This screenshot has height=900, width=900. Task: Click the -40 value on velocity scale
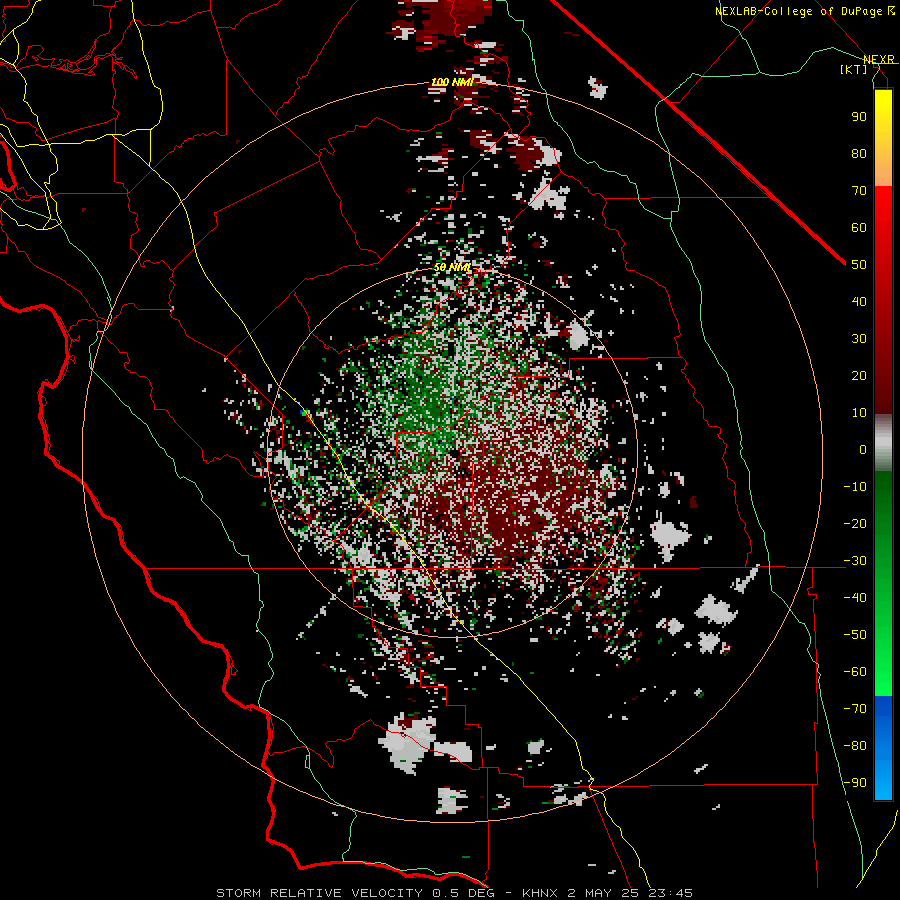point(855,598)
